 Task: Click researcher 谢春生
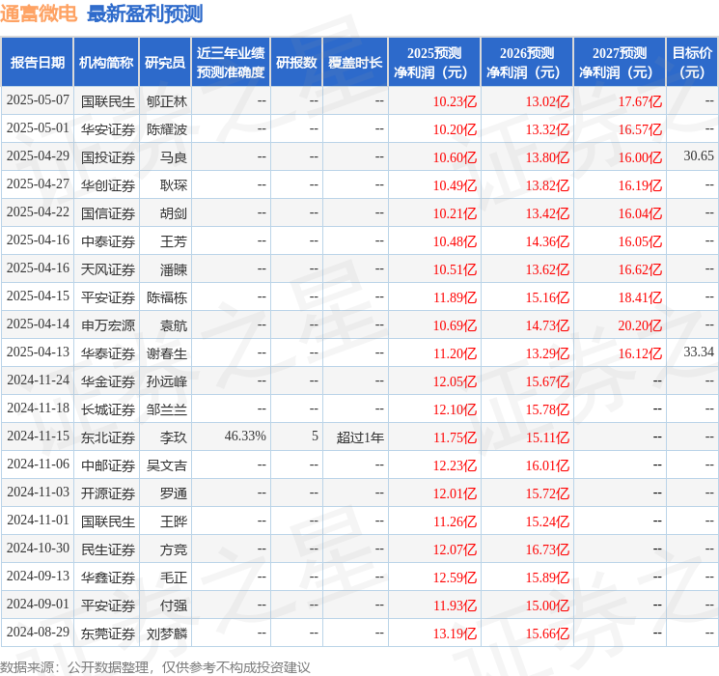(167, 354)
